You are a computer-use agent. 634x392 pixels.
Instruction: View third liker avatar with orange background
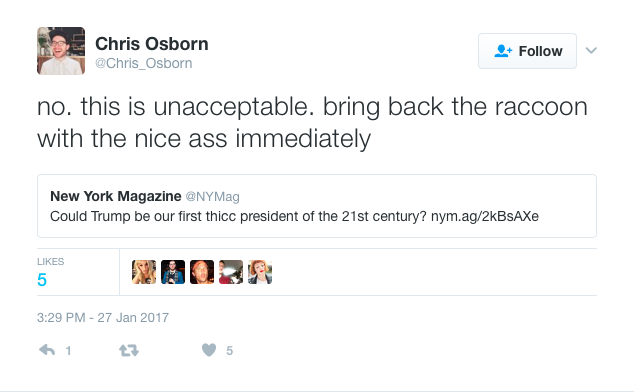point(202,272)
